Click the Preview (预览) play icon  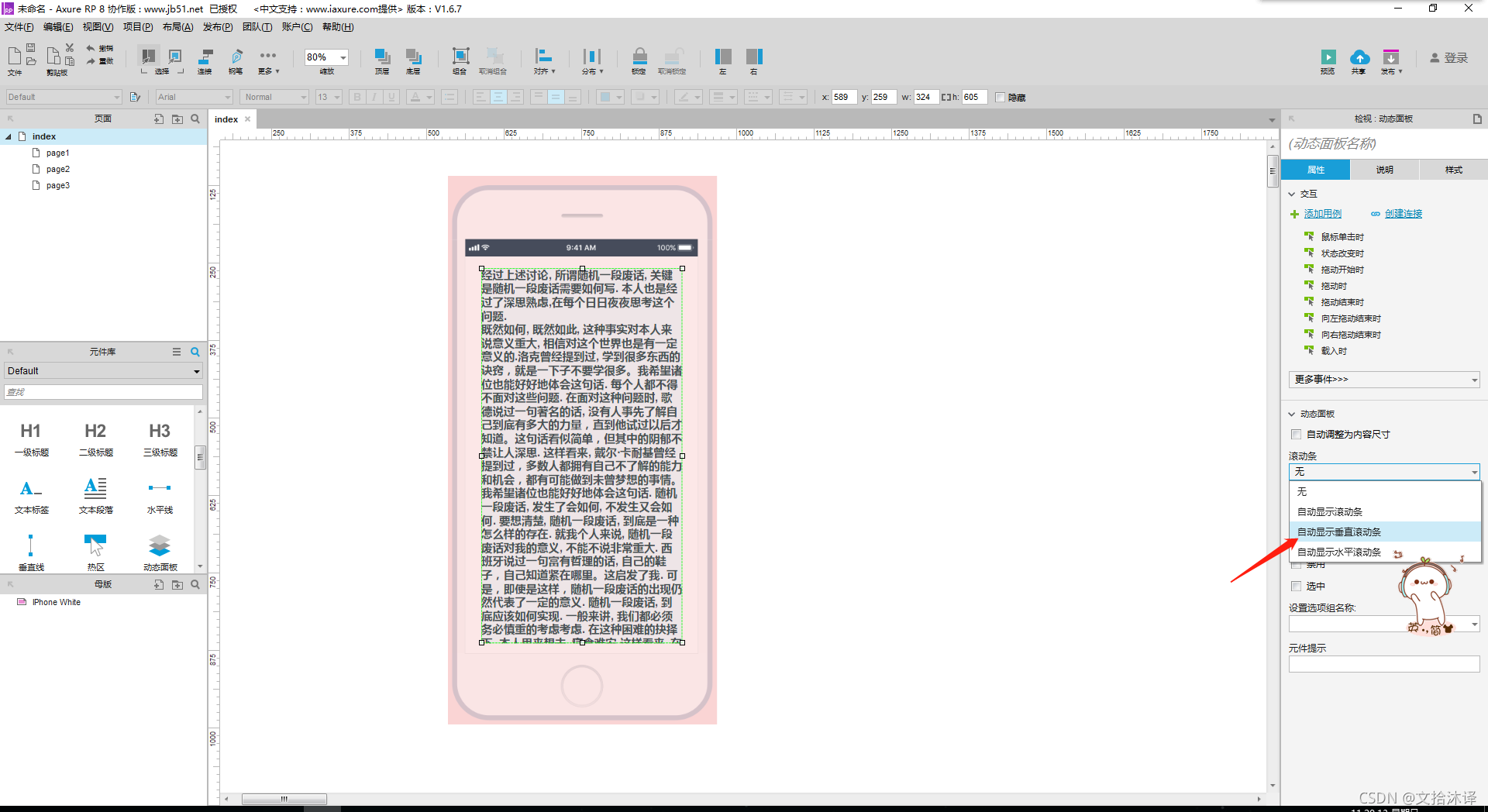[1328, 57]
